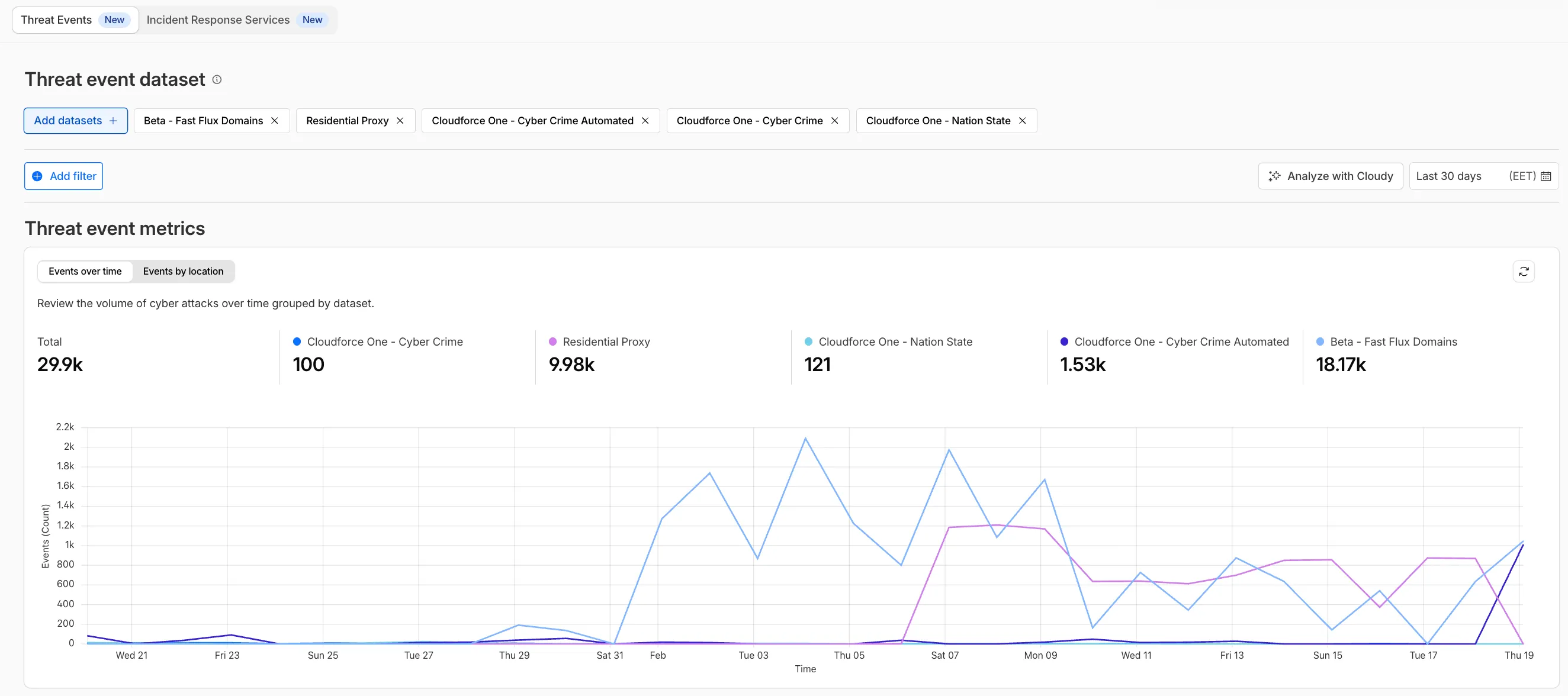The image size is (1568, 696).
Task: Switch to Events by location view
Action: [182, 271]
